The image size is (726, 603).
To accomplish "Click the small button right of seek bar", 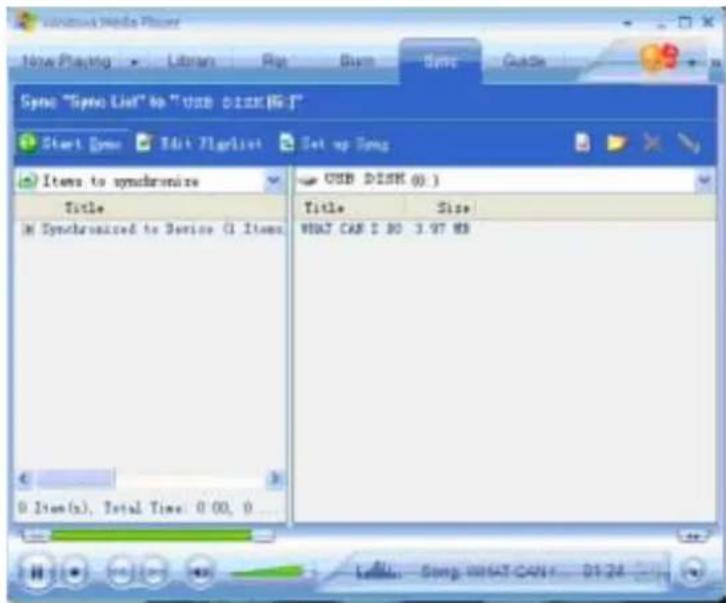I will point(693,536).
